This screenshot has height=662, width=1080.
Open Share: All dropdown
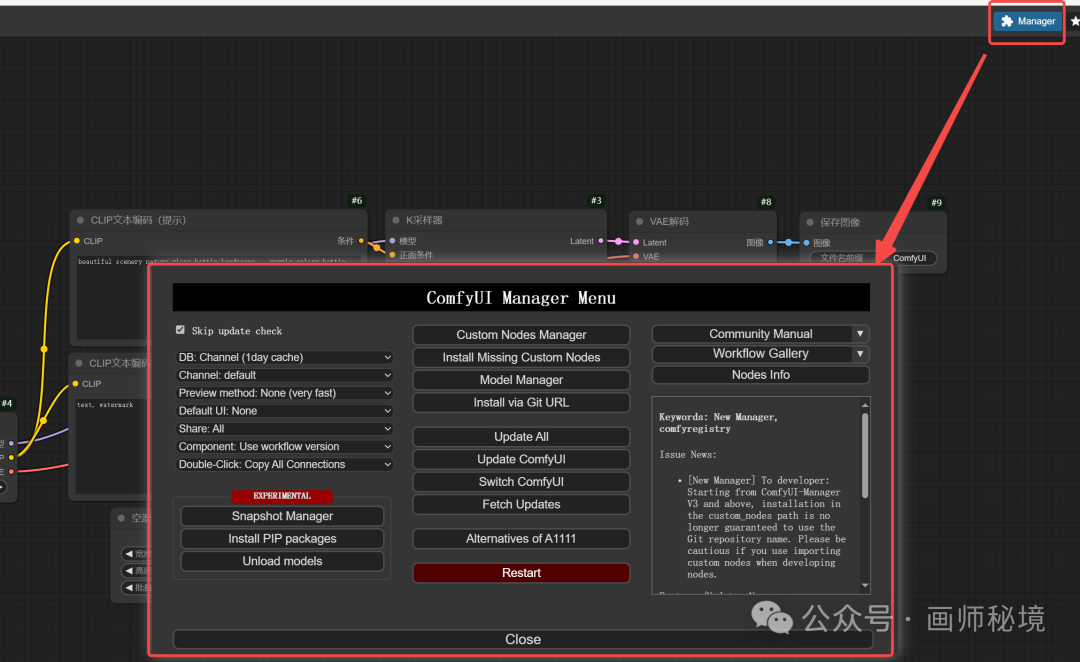coord(284,428)
